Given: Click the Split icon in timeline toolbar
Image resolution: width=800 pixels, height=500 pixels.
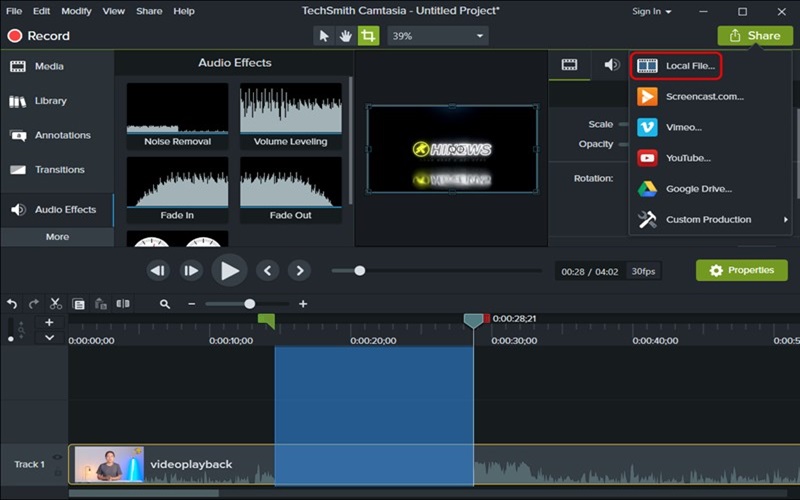Looking at the screenshot, I should pyautogui.click(x=123, y=304).
